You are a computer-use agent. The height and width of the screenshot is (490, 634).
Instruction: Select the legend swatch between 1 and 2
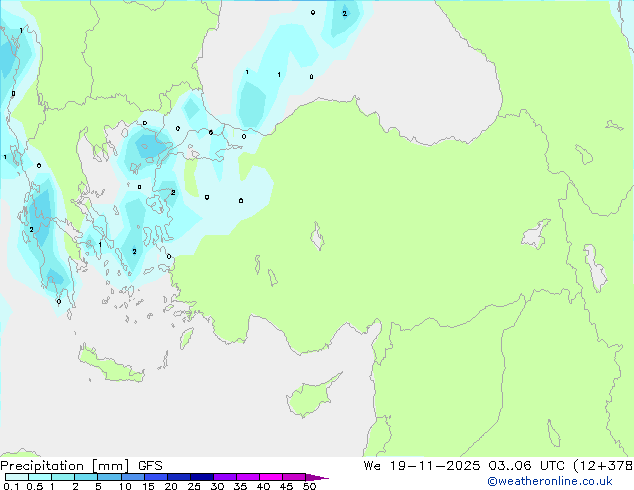point(63,477)
